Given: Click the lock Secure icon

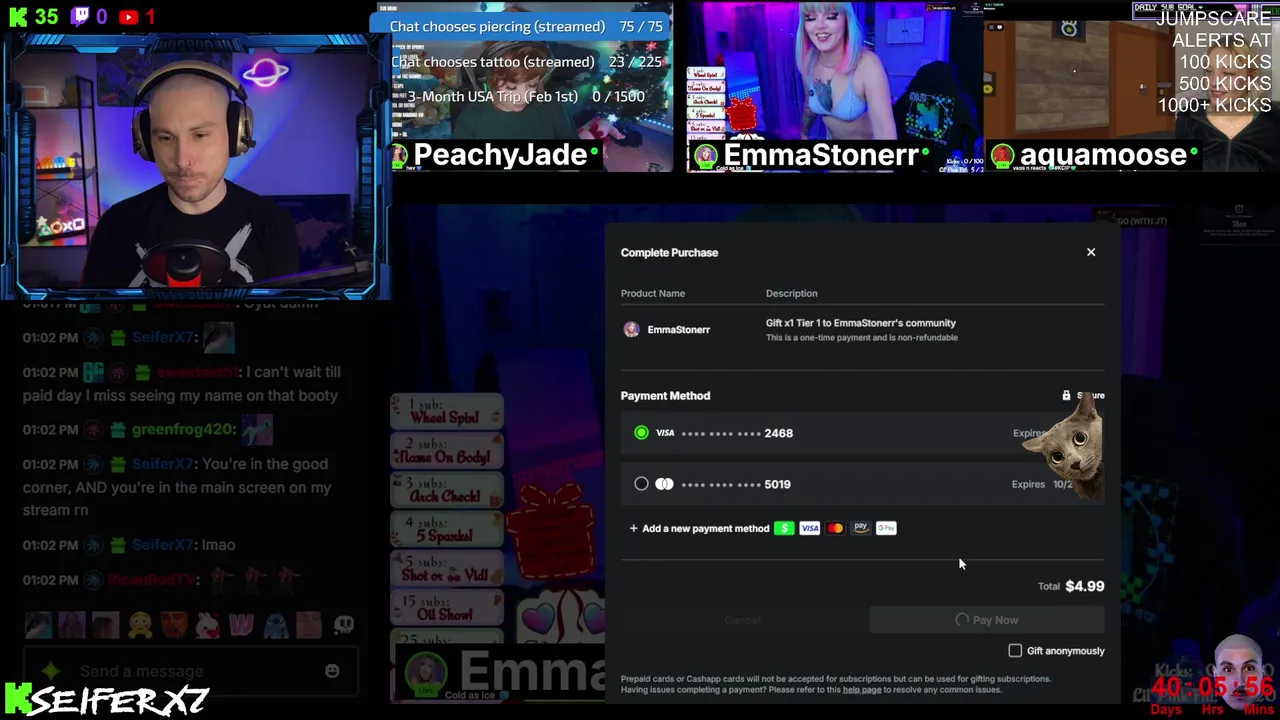Looking at the screenshot, I should pyautogui.click(x=1066, y=396).
